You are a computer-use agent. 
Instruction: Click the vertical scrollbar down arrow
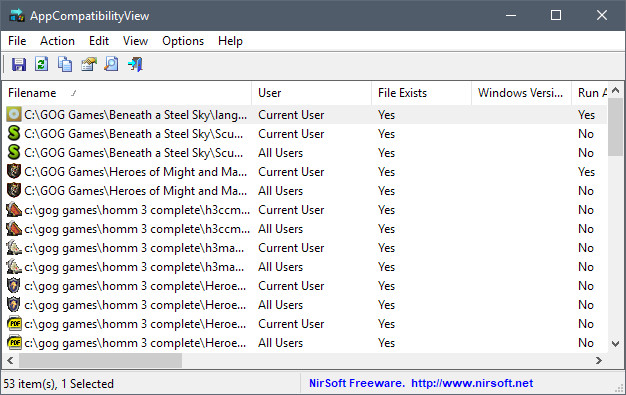pyautogui.click(x=616, y=343)
